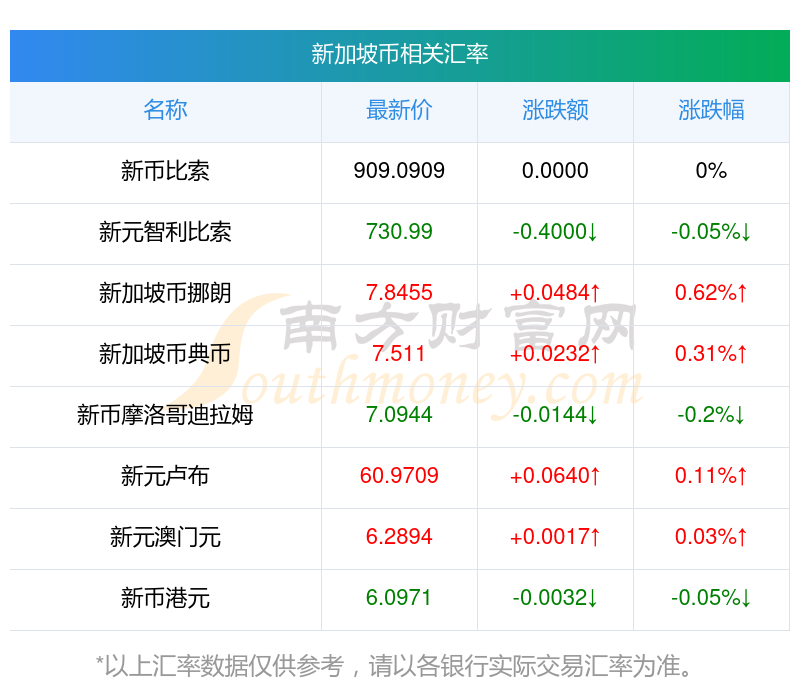Select the 新元澳门元 row name

165,537
